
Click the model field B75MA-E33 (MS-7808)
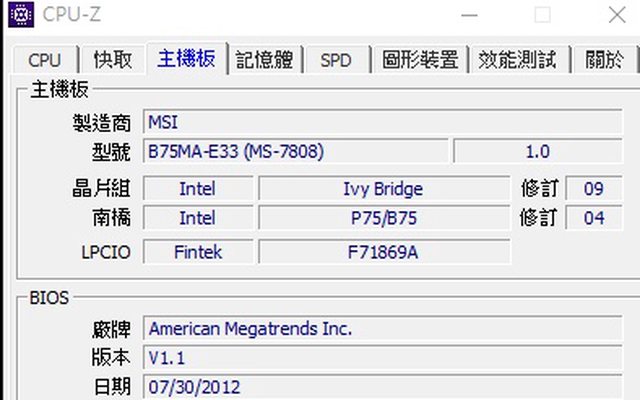coord(295,152)
